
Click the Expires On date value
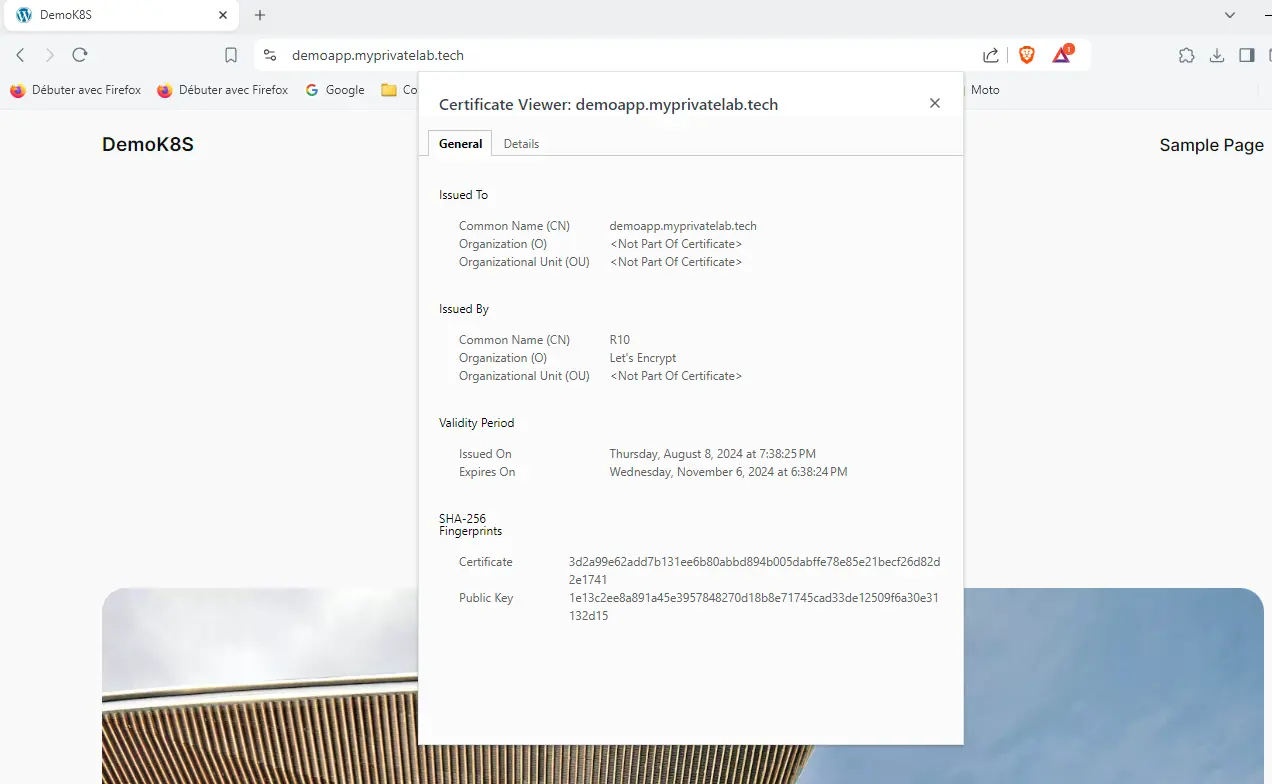tap(728, 472)
